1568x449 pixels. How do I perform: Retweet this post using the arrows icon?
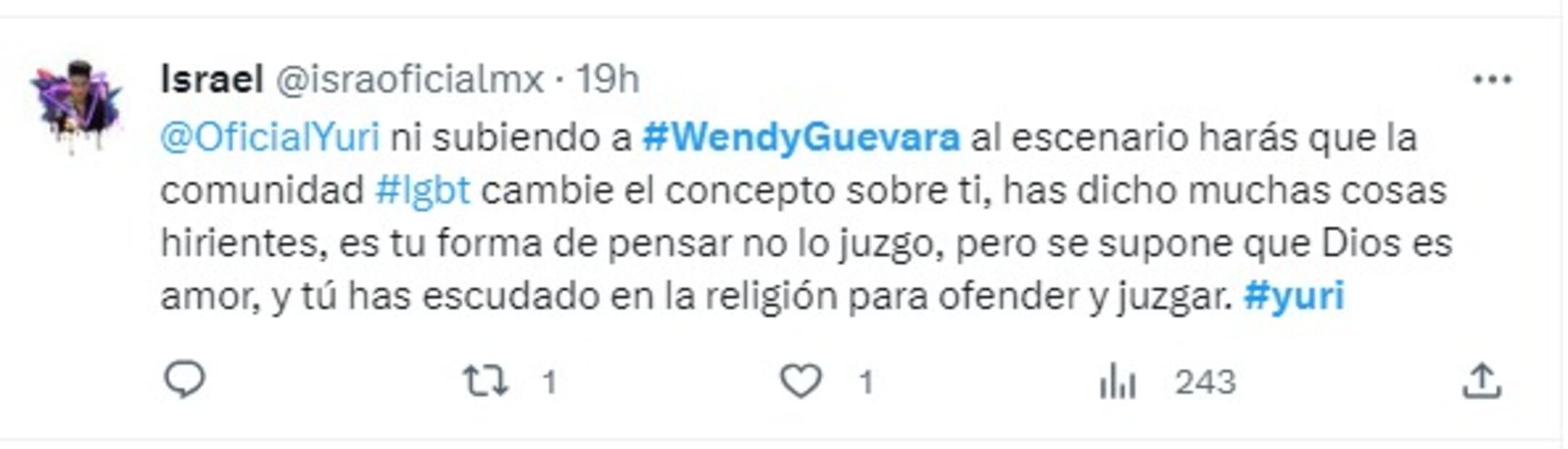click(x=486, y=381)
